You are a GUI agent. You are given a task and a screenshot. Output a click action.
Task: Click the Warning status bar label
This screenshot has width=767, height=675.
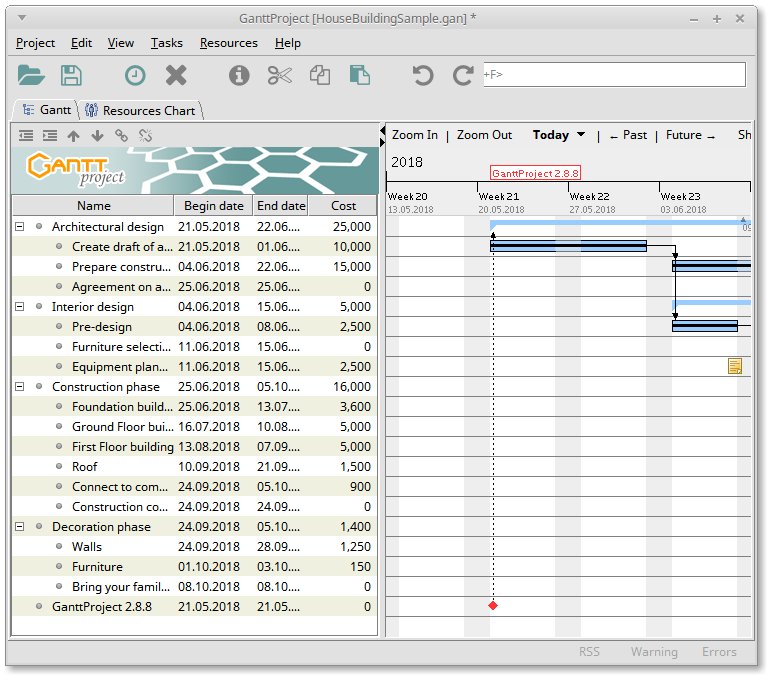coord(654,652)
